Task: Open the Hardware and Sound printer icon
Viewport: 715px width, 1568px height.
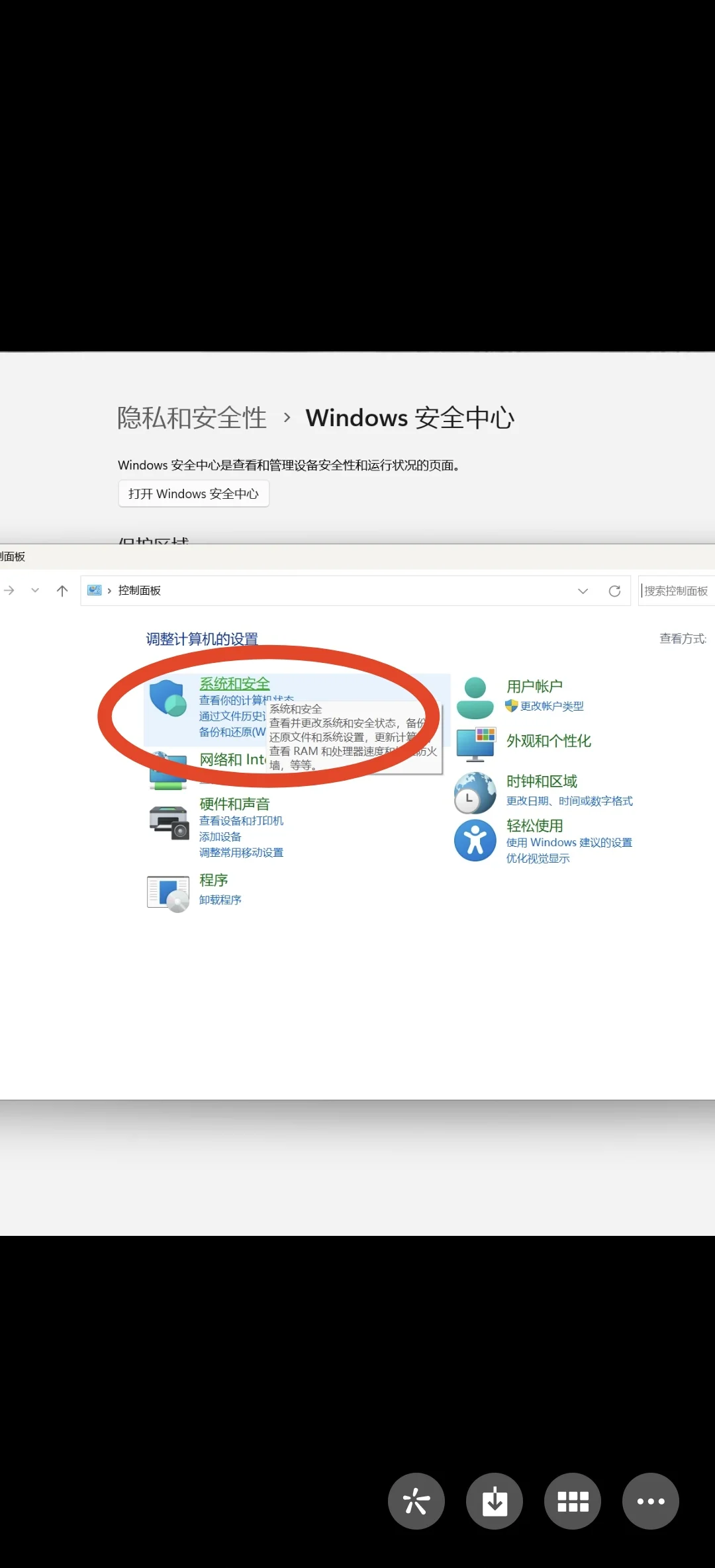Action: coord(169,822)
